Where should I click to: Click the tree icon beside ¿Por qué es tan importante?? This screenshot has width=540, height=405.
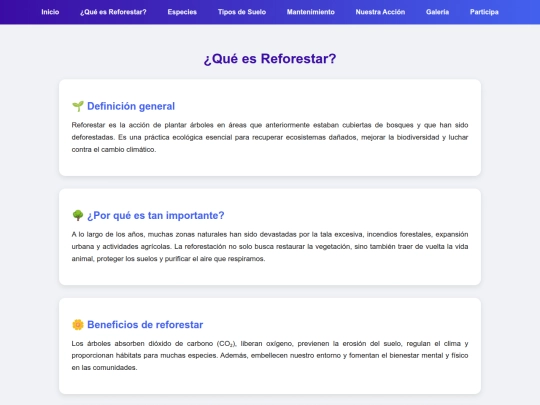click(78, 215)
